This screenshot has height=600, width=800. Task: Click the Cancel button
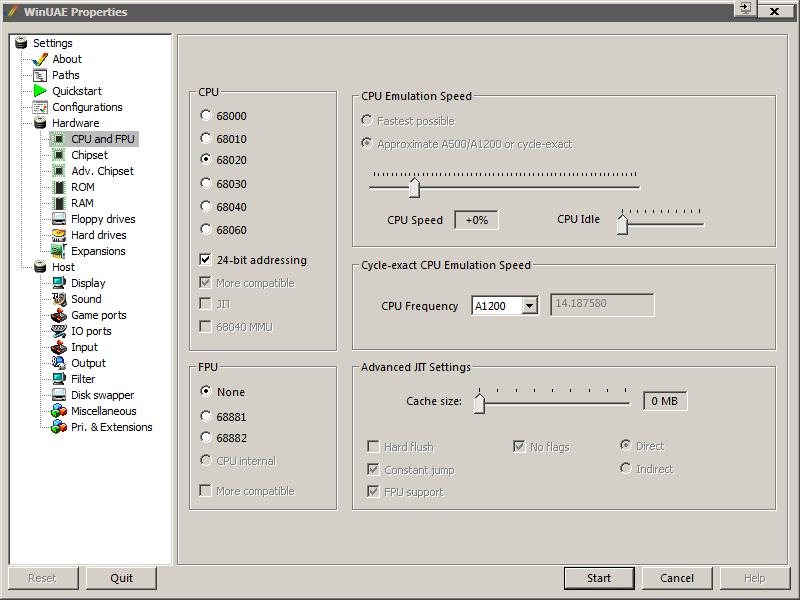point(677,578)
